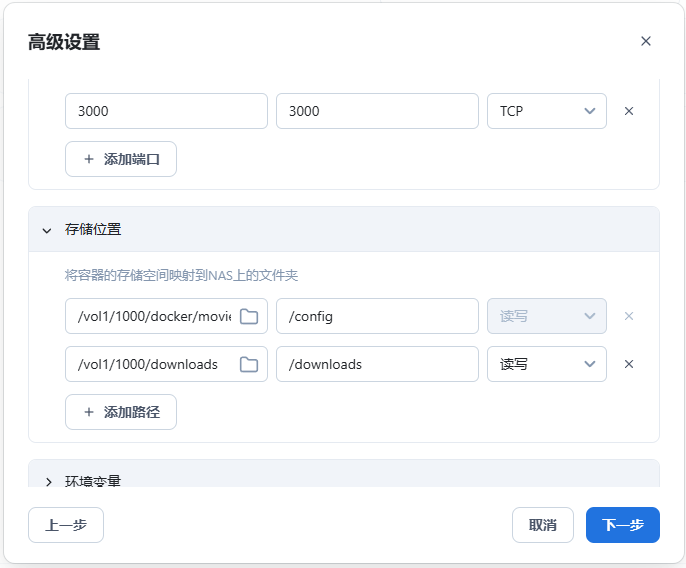Edit the /config container path field
The image size is (686, 568).
pyautogui.click(x=377, y=316)
